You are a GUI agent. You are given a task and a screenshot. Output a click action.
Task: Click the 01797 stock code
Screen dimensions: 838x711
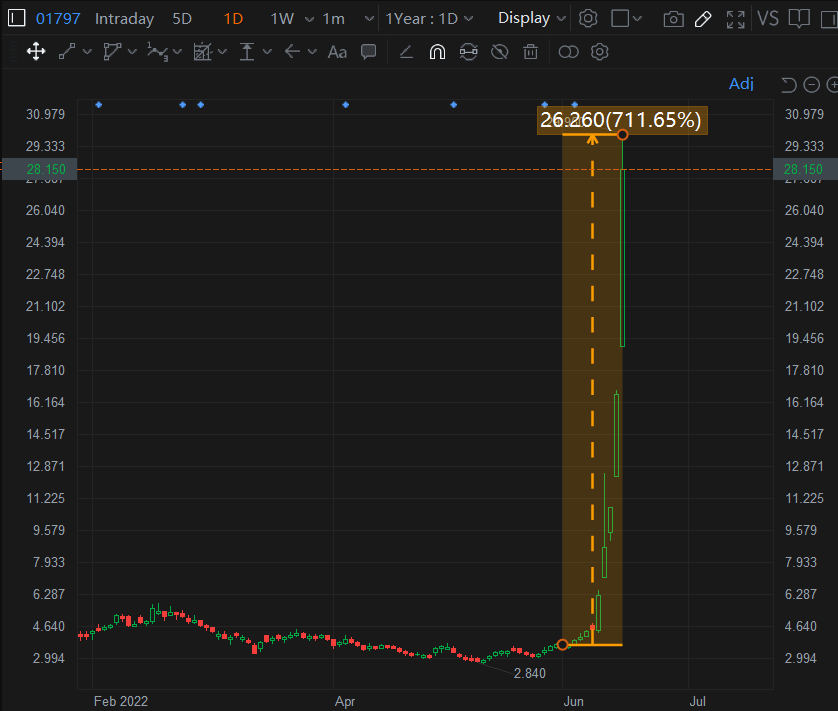58,19
